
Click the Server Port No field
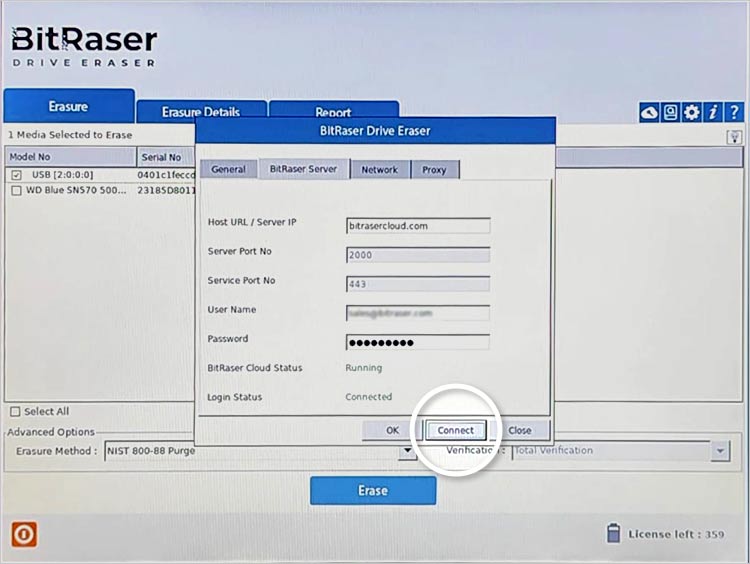coord(418,255)
